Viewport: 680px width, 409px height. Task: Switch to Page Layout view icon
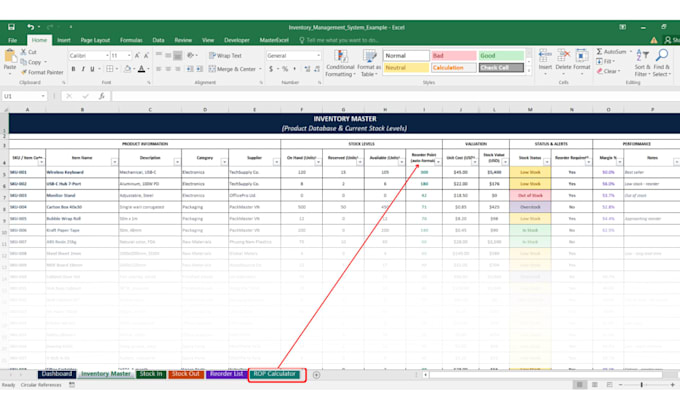point(595,385)
